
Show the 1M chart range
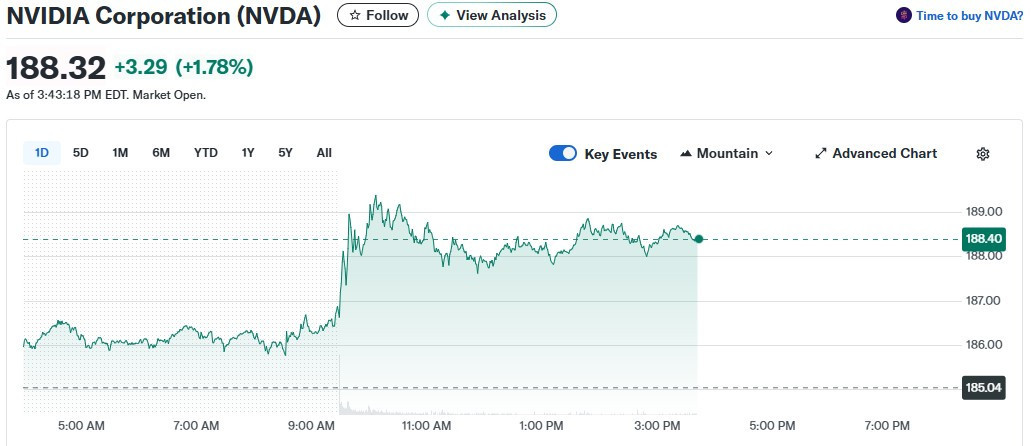click(120, 153)
